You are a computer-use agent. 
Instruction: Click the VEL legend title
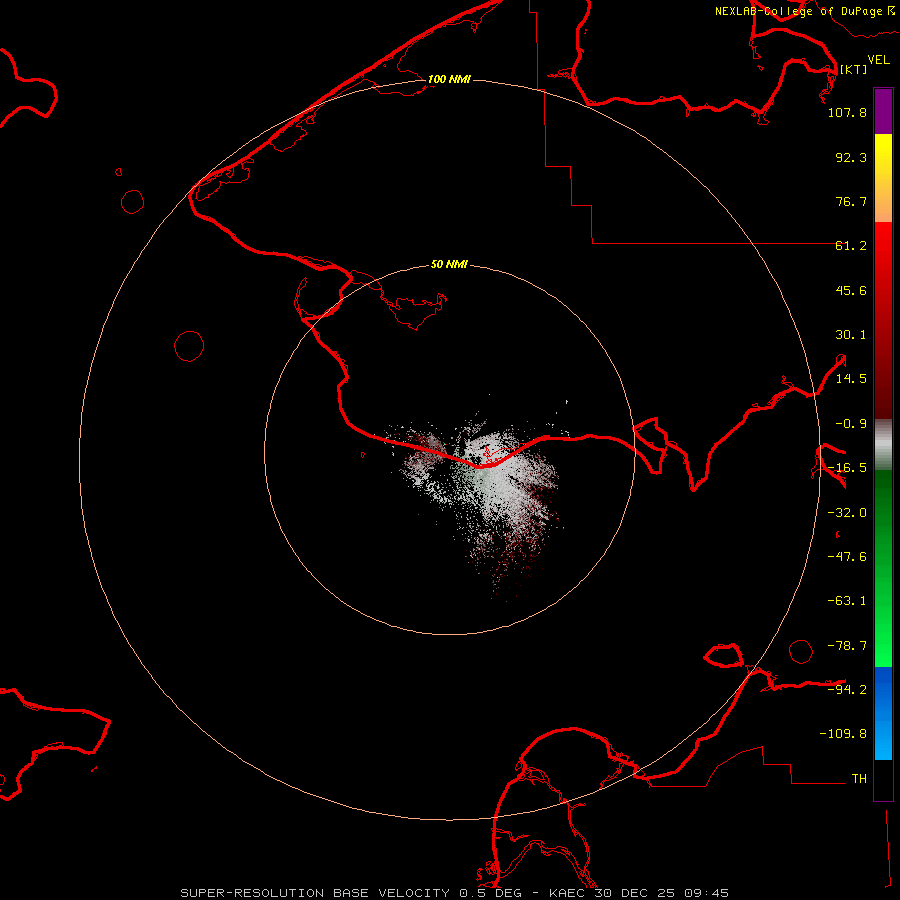pos(879,60)
